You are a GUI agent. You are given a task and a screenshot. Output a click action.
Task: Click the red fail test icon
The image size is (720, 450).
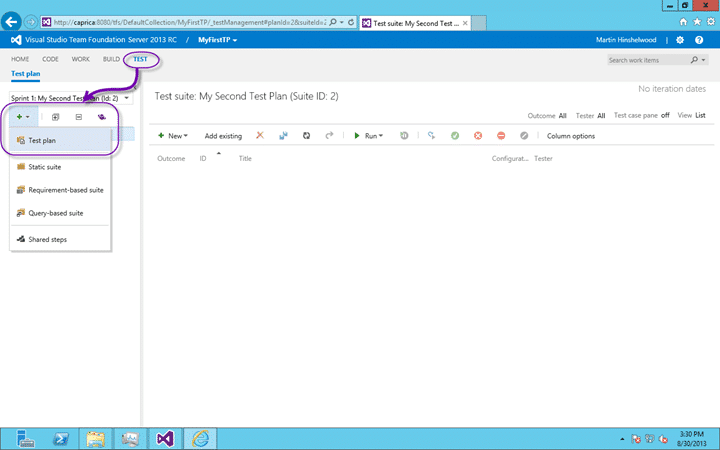[x=478, y=135]
